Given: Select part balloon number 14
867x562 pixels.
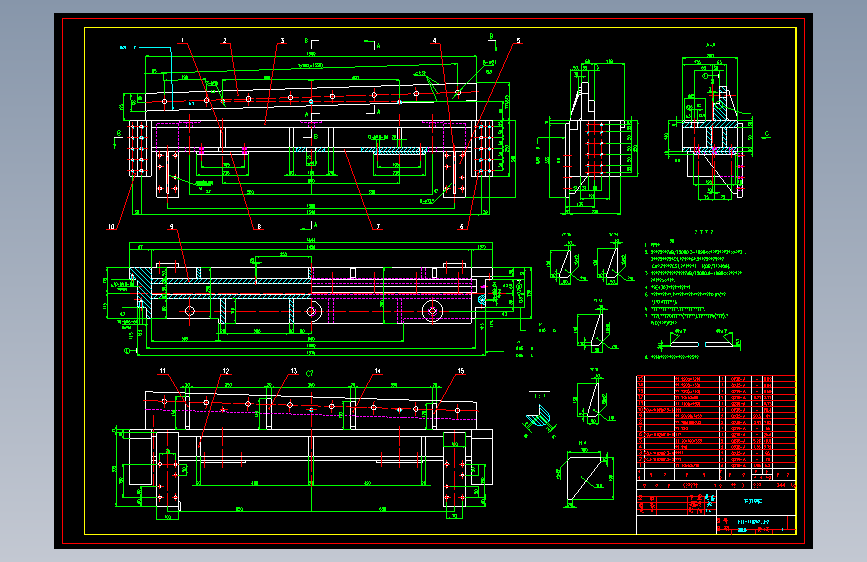Looking at the screenshot, I should click(x=377, y=371).
